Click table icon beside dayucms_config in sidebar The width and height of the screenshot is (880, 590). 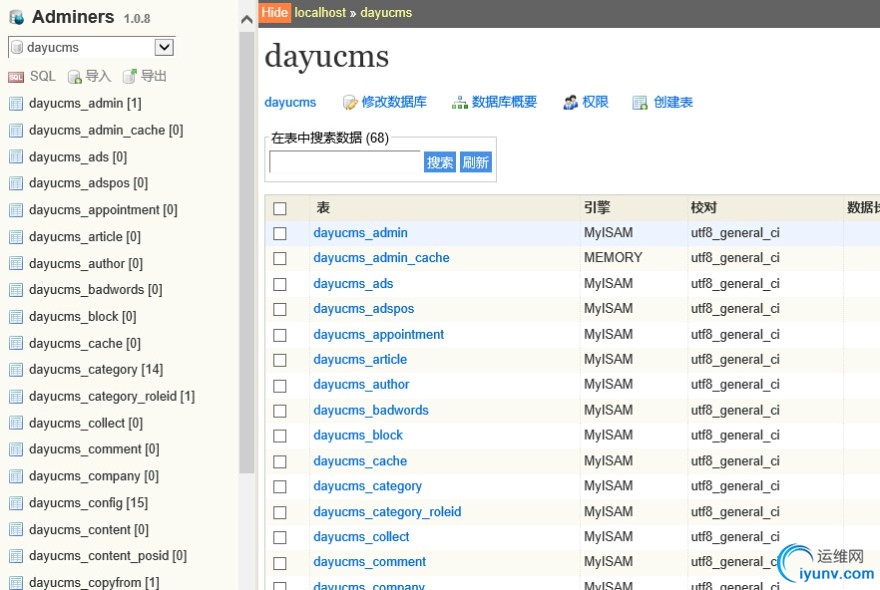coord(16,503)
